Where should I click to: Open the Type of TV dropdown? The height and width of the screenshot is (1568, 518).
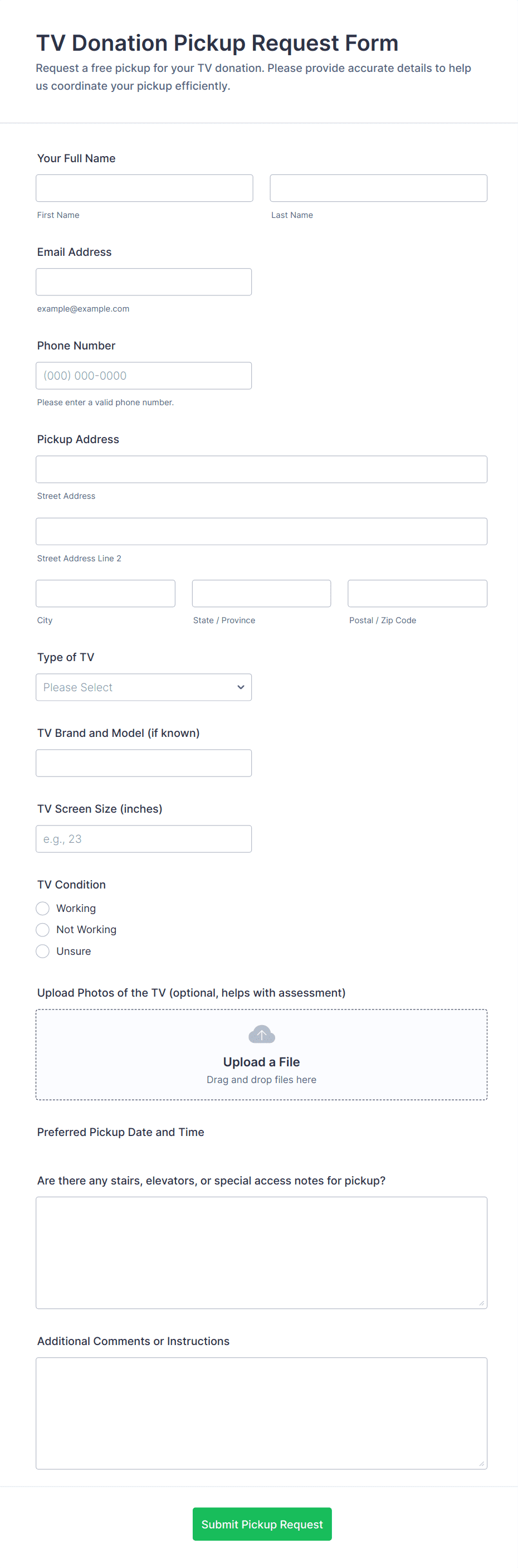(x=144, y=687)
